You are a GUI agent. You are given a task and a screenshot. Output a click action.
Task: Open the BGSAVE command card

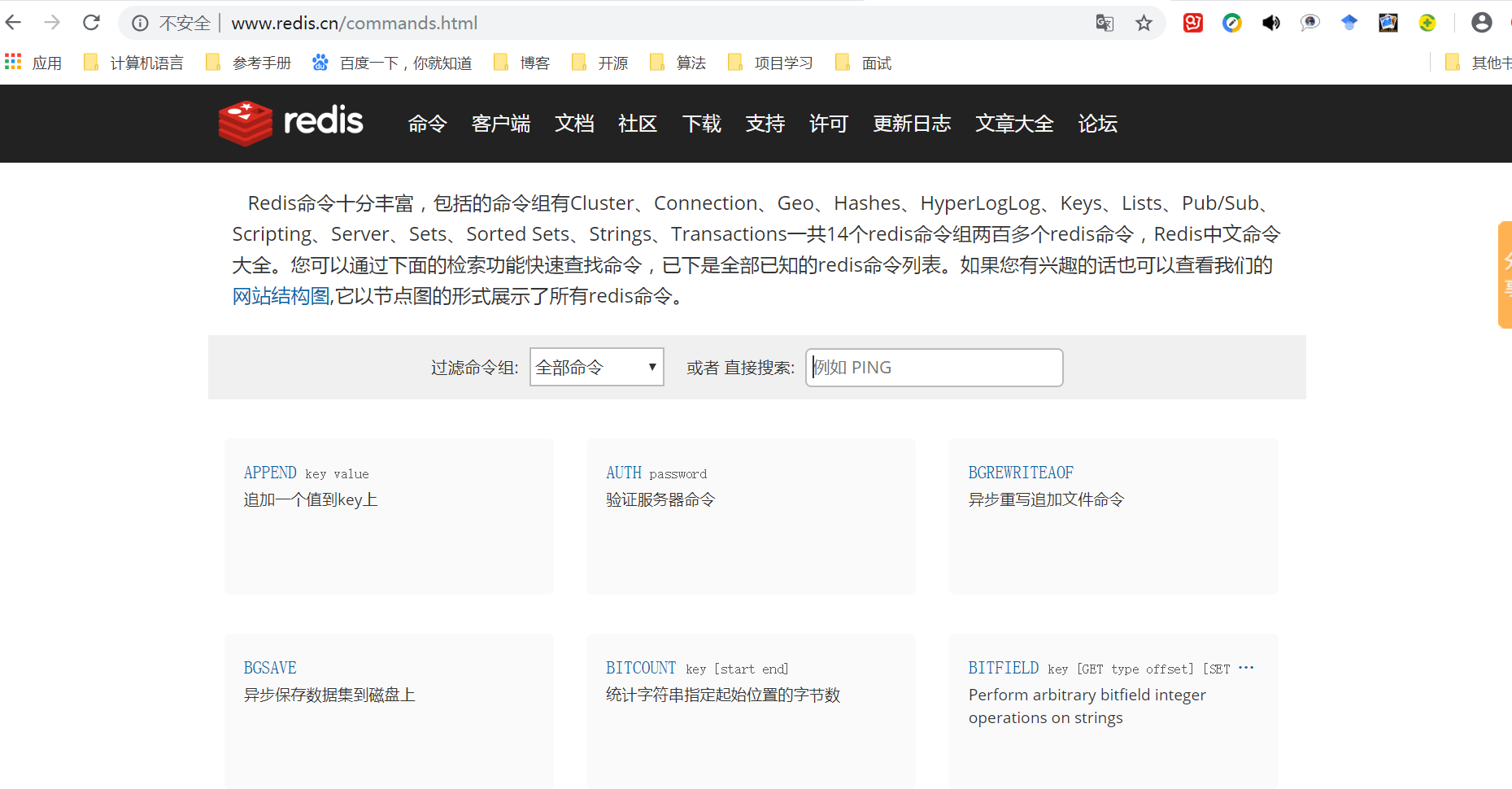click(x=389, y=712)
